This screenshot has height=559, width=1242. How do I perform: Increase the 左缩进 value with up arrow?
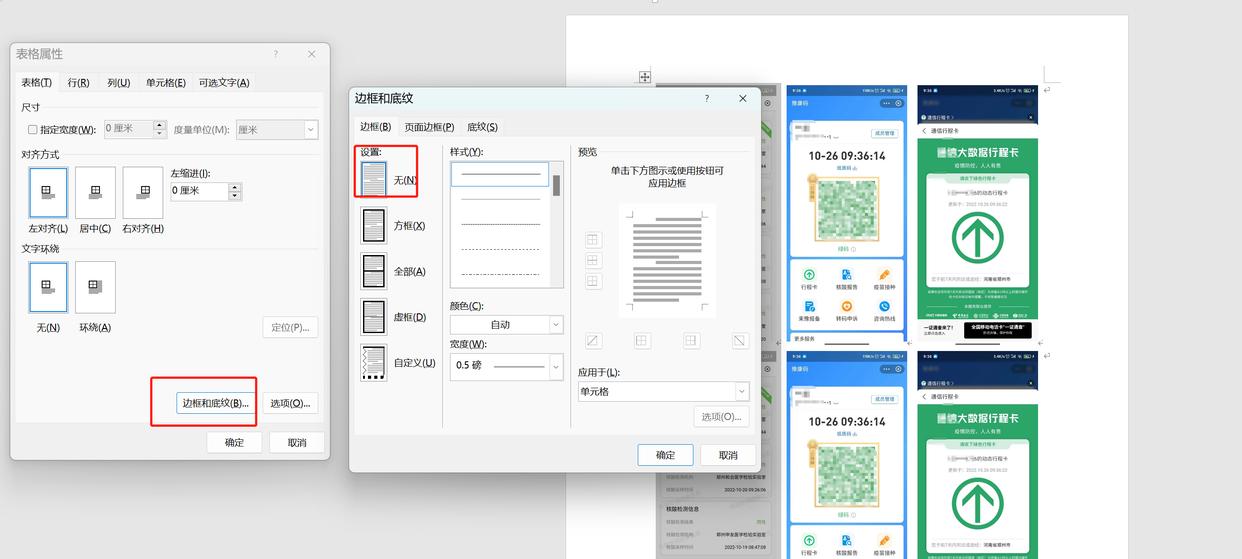click(235, 186)
